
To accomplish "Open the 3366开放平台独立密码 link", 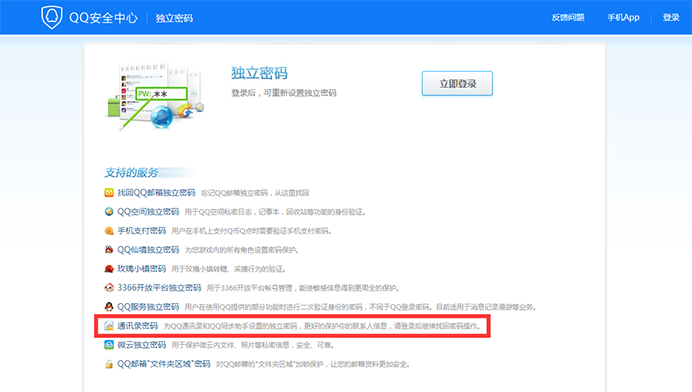I will (159, 287).
